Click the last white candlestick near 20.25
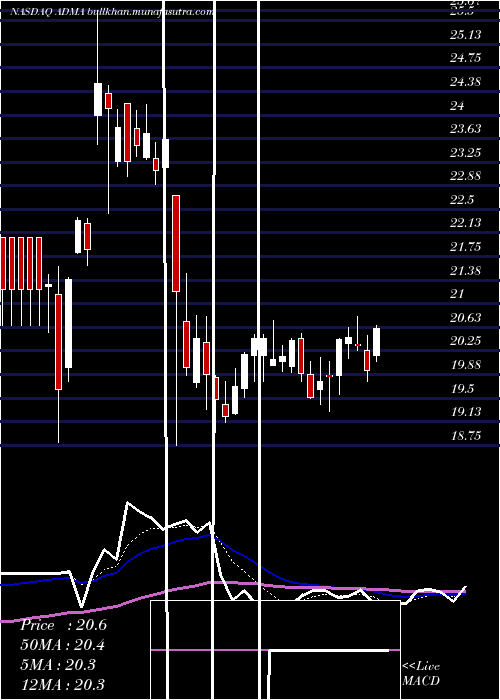The image size is (500, 700). tap(376, 342)
